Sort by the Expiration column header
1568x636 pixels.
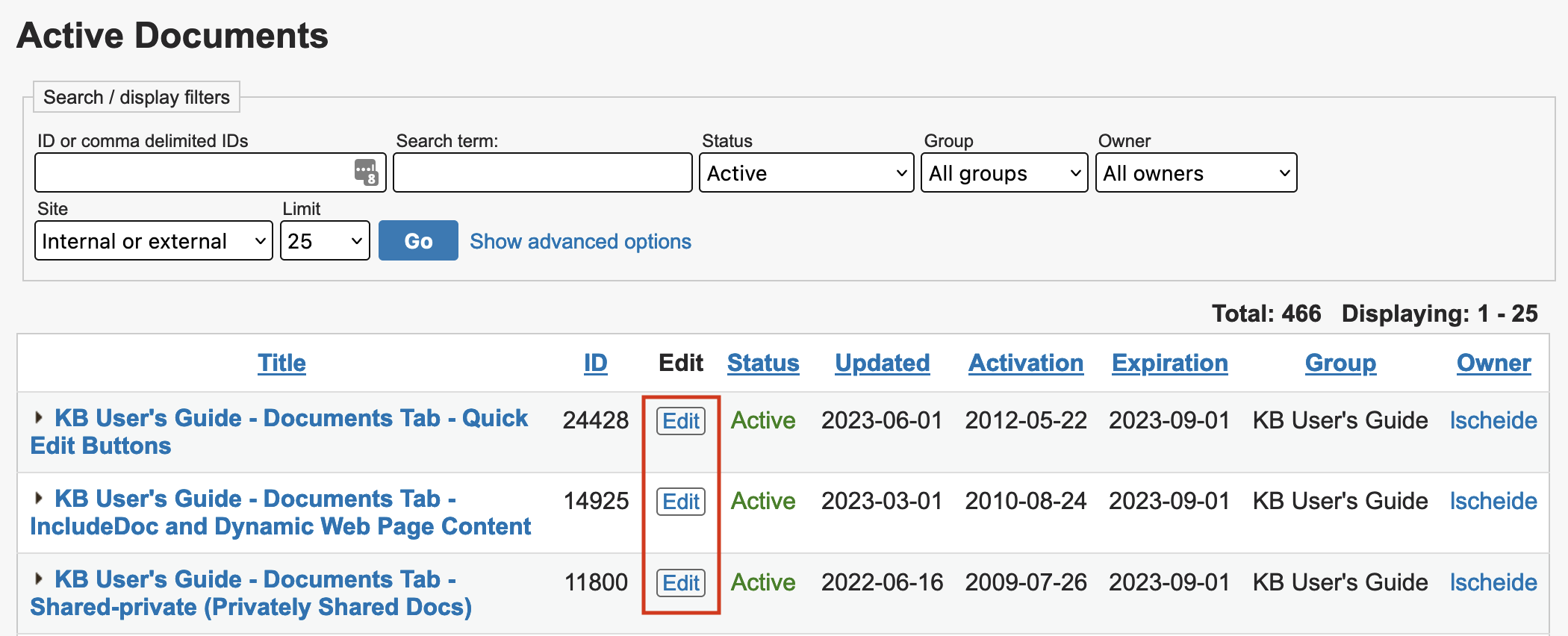1169,363
